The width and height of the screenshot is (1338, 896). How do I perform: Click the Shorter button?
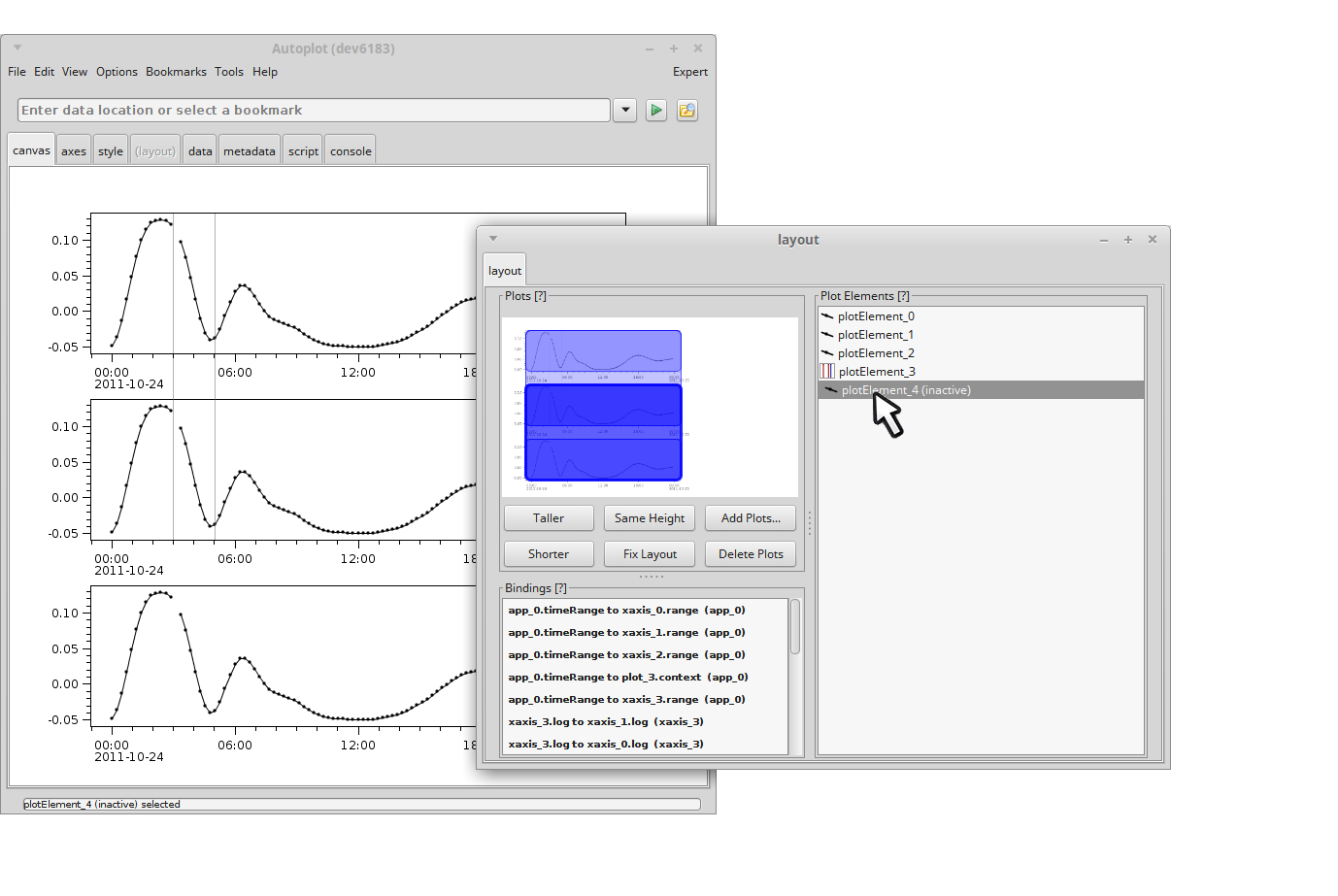(x=549, y=554)
